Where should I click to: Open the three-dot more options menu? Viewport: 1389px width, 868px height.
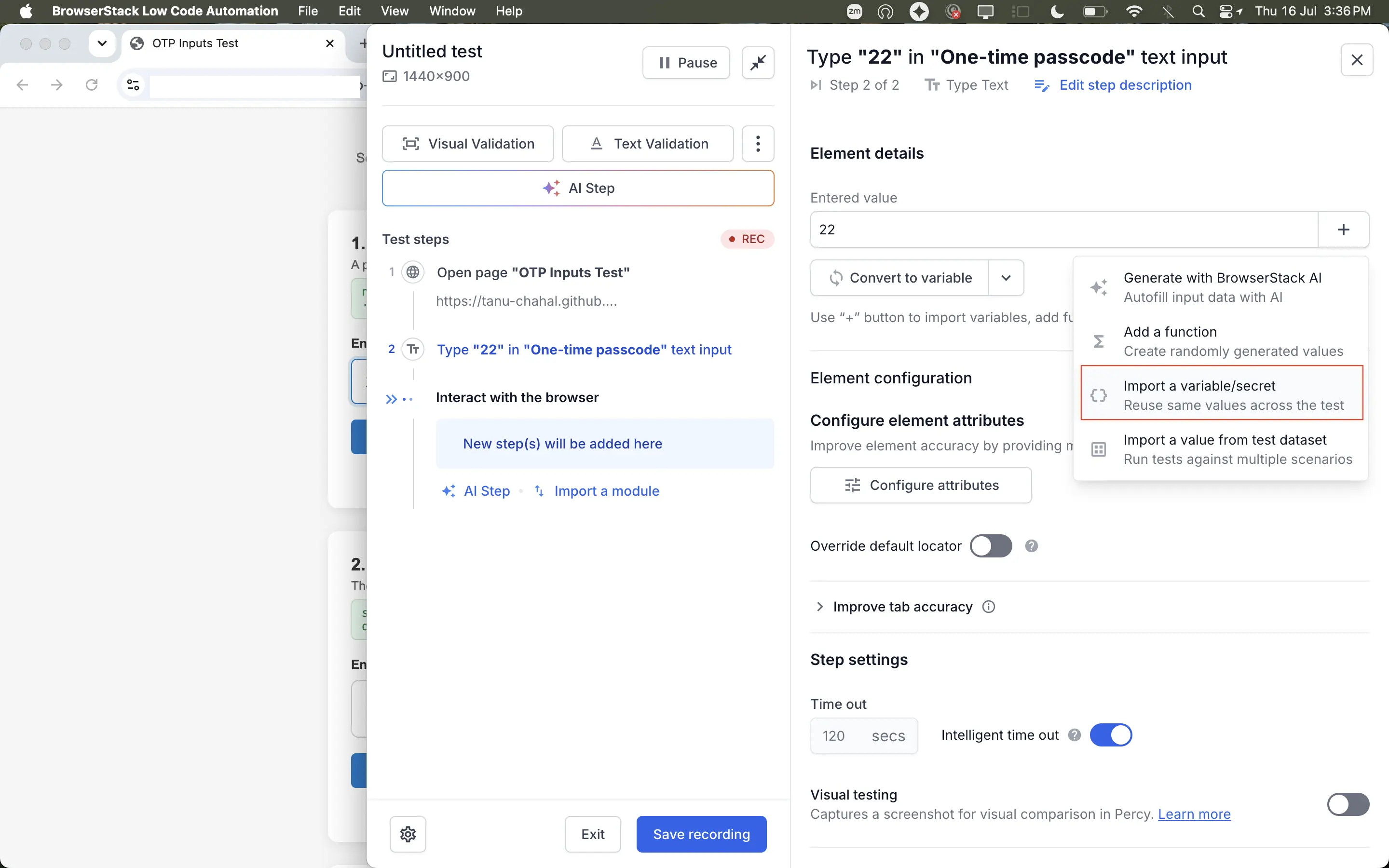click(758, 144)
